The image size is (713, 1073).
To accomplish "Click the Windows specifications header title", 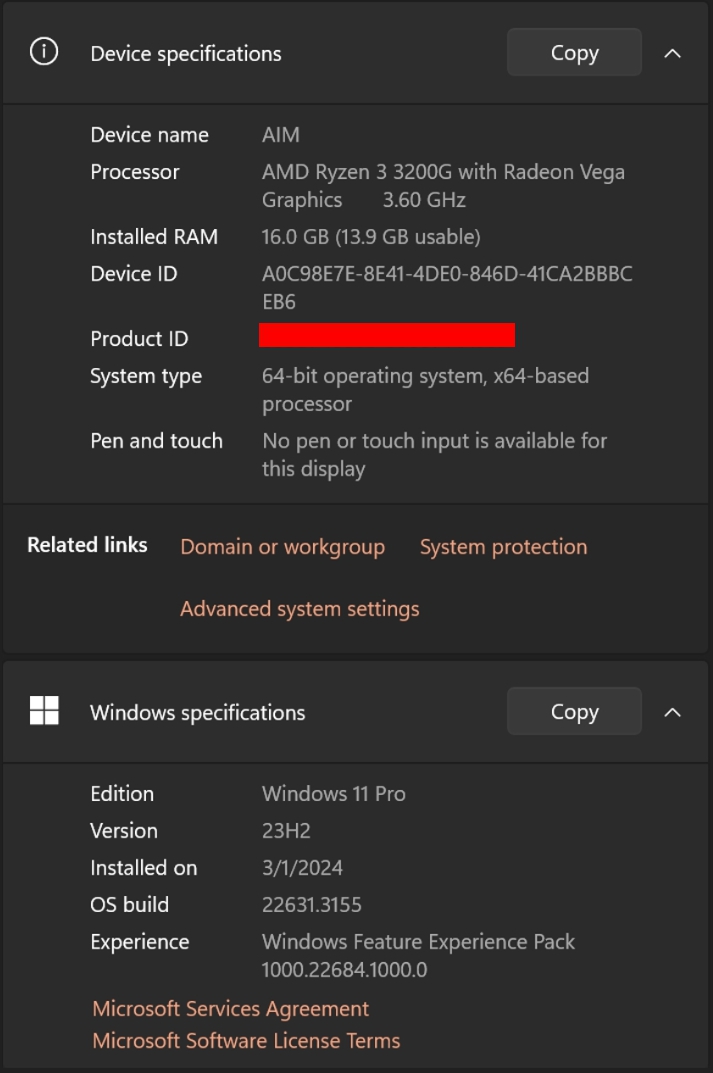I will pyautogui.click(x=198, y=712).
